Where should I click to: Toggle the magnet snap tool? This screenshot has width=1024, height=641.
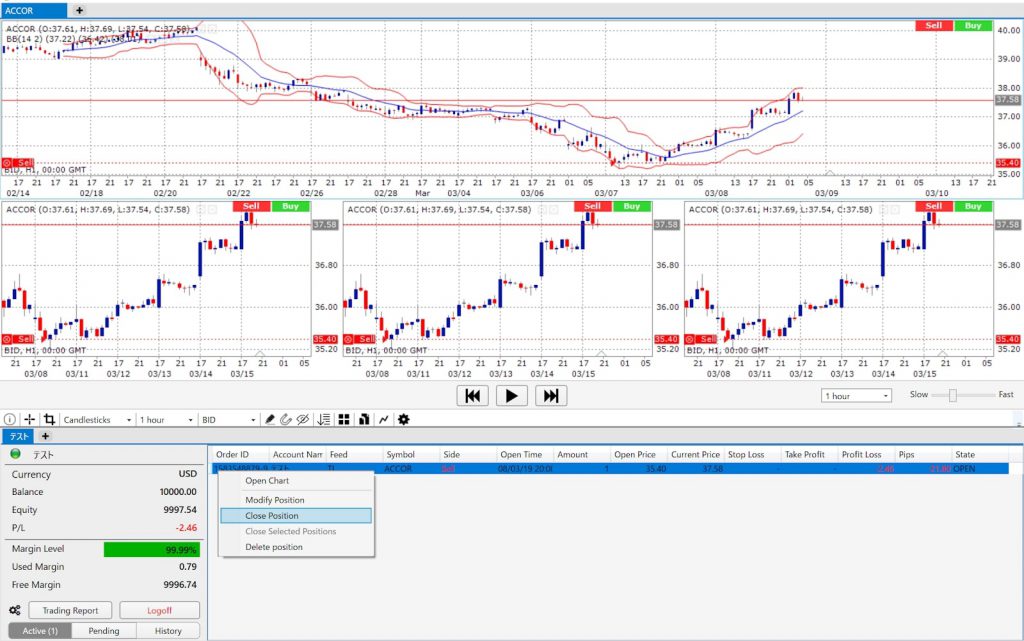(x=285, y=420)
